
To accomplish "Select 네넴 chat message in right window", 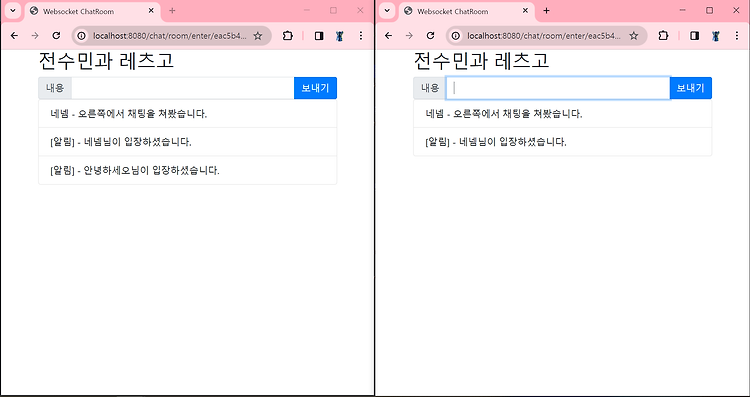I will pos(562,114).
